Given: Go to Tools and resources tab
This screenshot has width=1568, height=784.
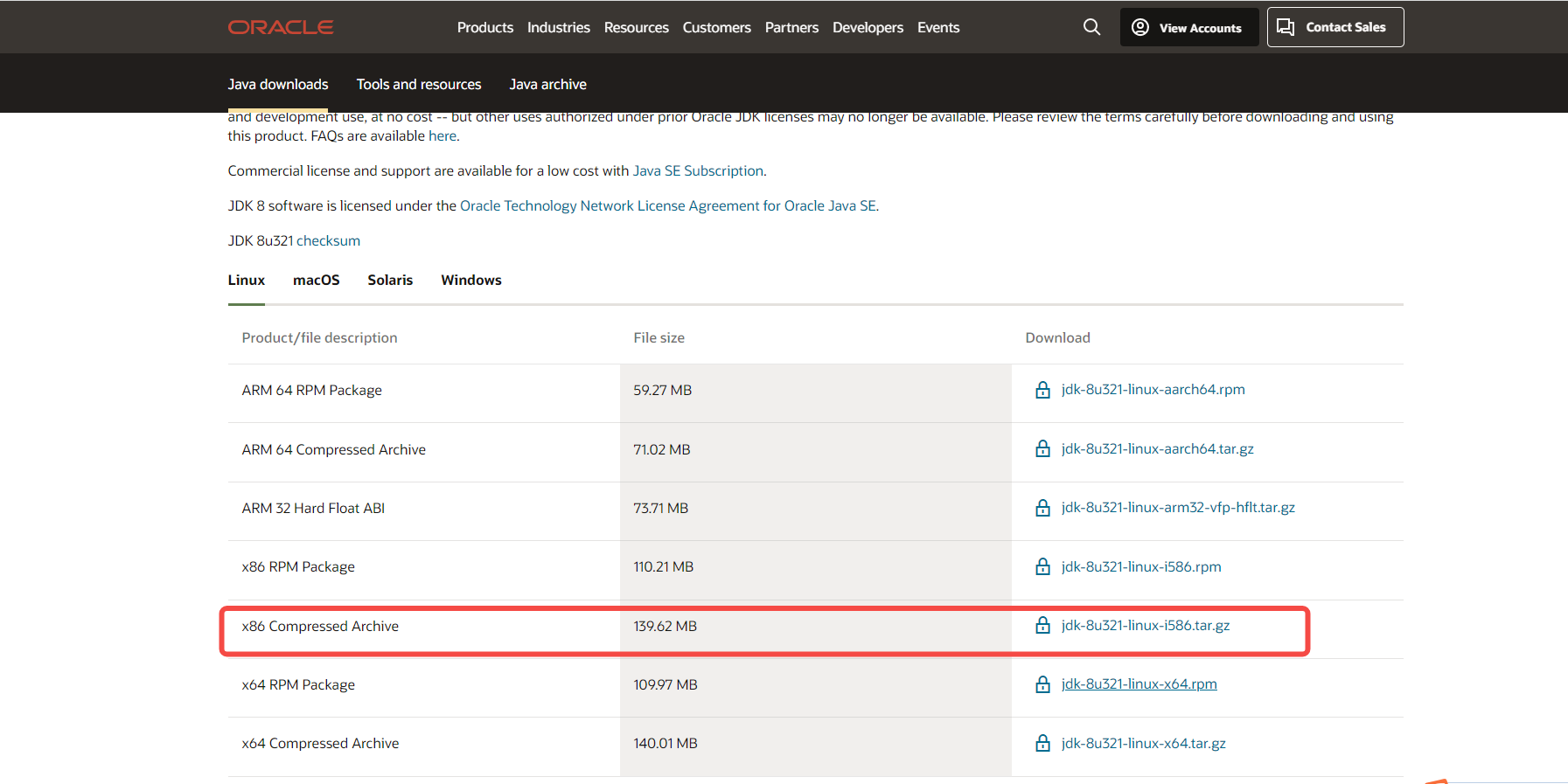Looking at the screenshot, I should point(419,84).
